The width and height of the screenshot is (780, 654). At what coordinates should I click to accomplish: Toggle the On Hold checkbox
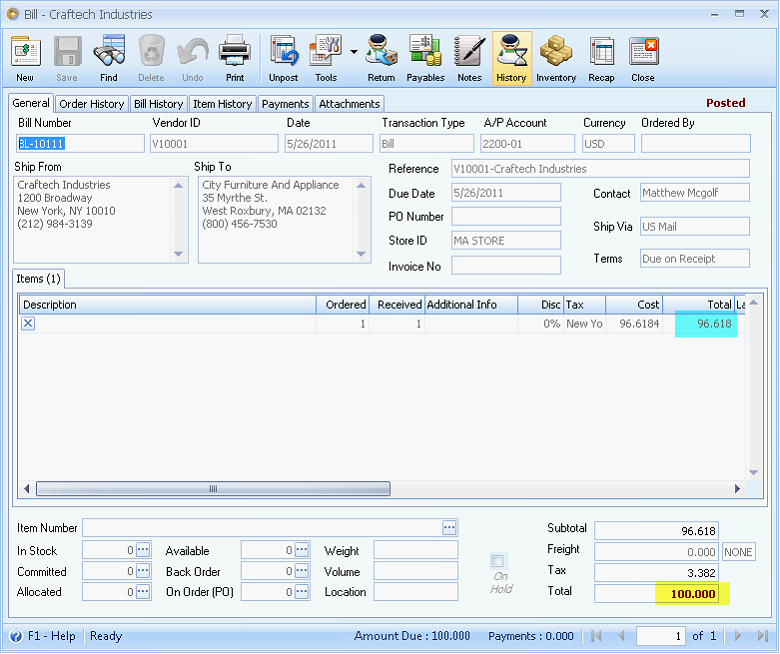[497, 561]
